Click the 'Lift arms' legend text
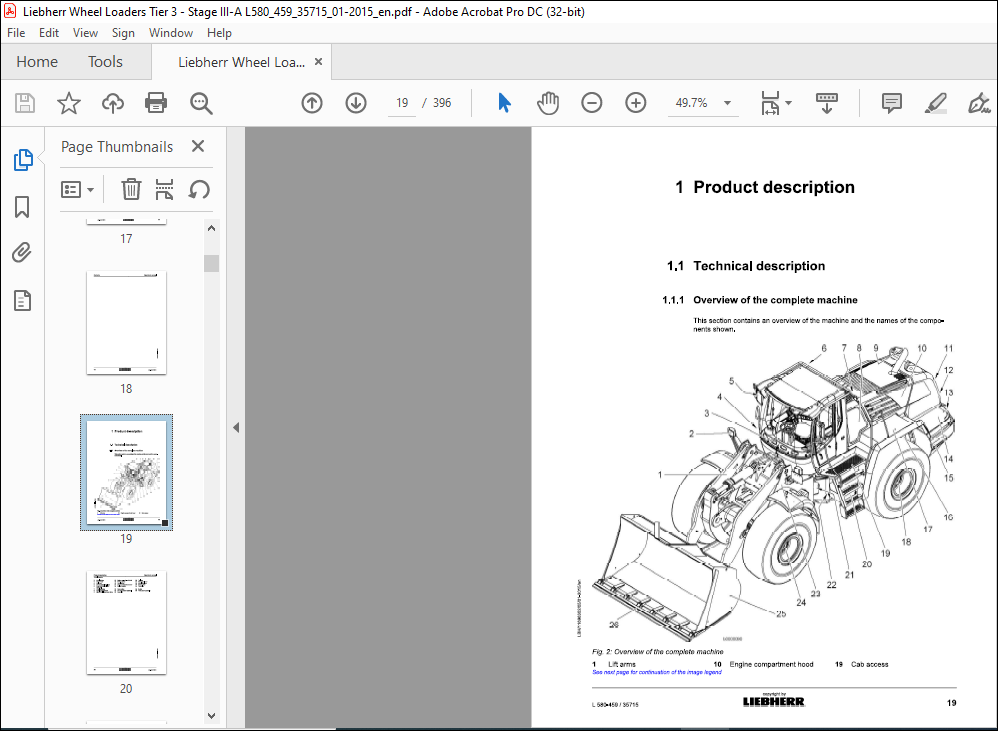 tap(622, 664)
